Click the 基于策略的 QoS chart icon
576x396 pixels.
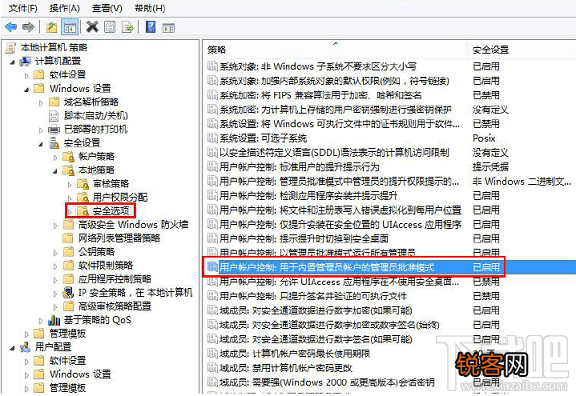point(54,320)
